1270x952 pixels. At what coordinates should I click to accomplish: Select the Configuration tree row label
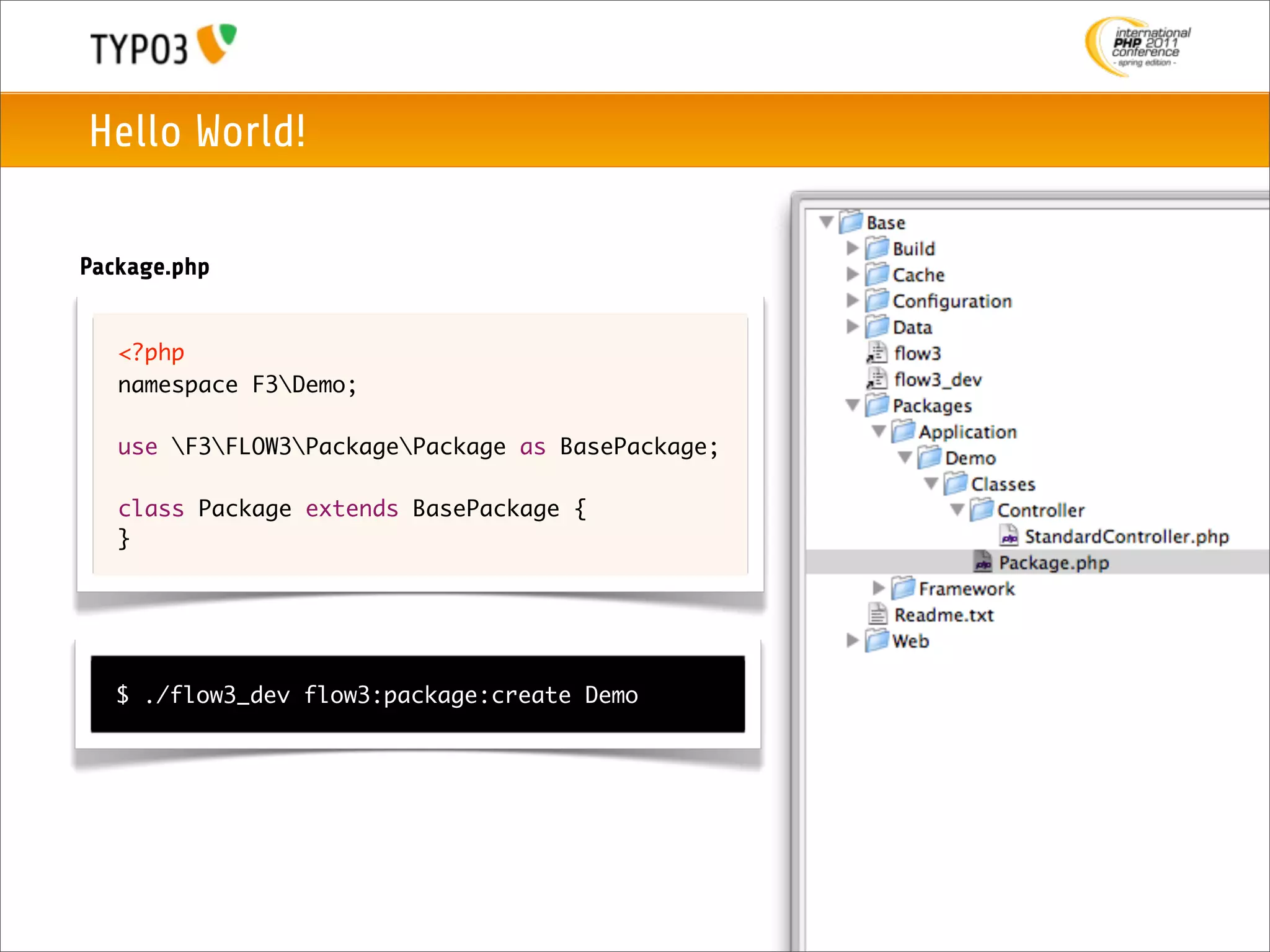coord(952,301)
